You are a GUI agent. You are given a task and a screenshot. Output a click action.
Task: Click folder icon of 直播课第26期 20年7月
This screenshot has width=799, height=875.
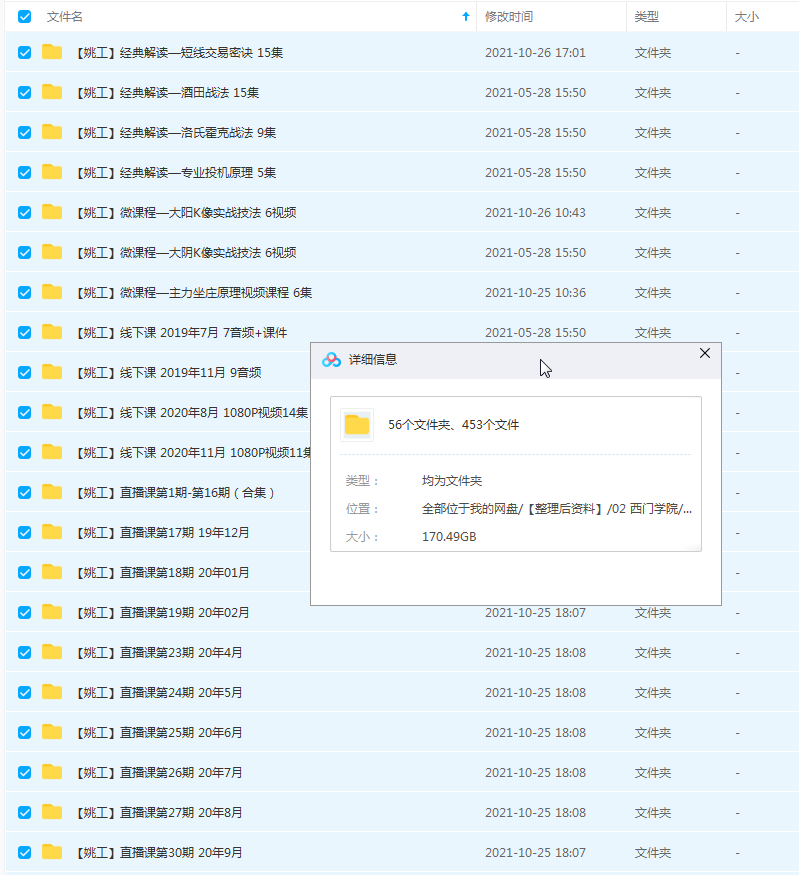(x=52, y=772)
